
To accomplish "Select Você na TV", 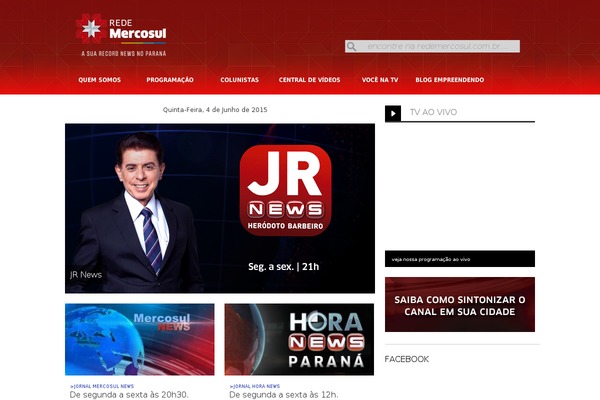I will (x=380, y=80).
